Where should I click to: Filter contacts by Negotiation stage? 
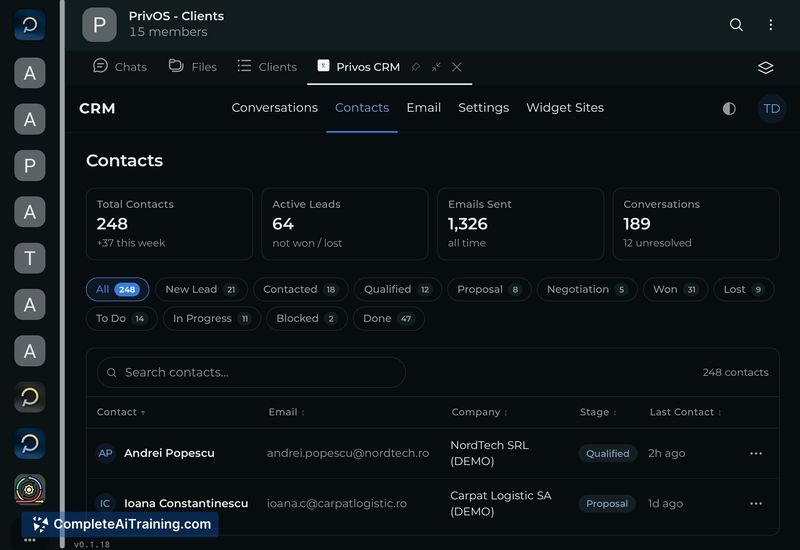587,289
